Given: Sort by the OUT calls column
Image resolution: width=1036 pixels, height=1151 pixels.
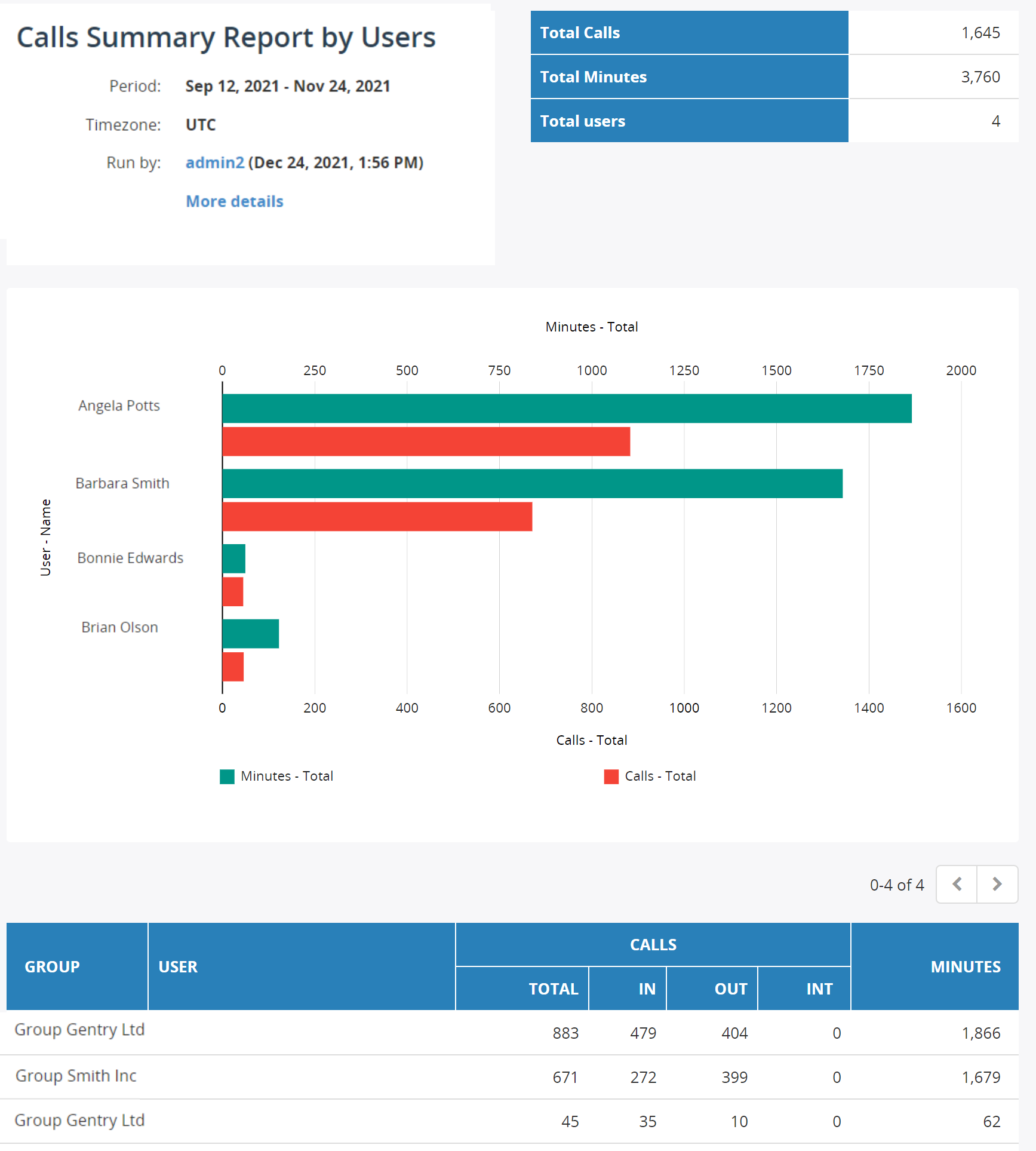Looking at the screenshot, I should coord(712,989).
